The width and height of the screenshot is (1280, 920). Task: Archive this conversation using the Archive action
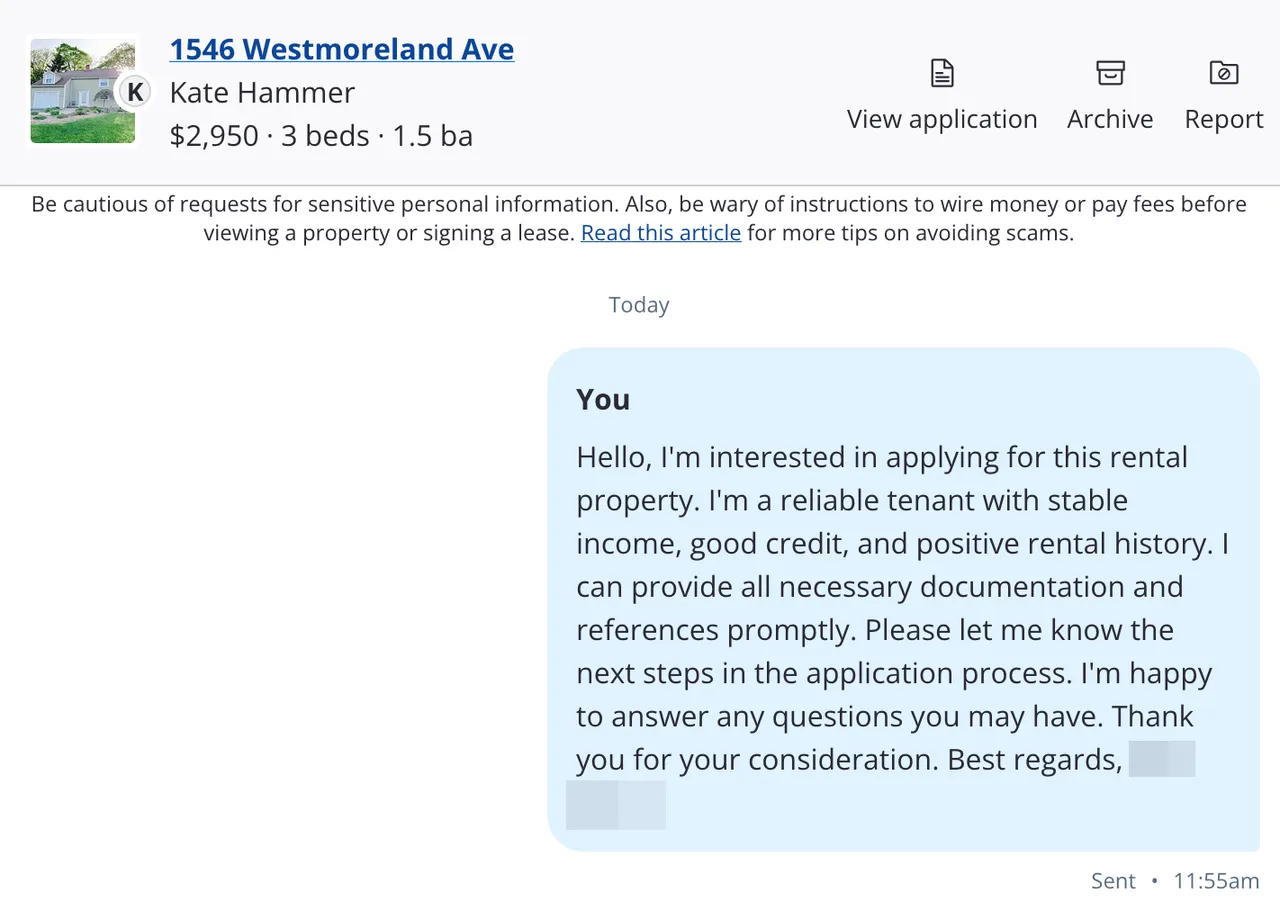pos(1110,95)
